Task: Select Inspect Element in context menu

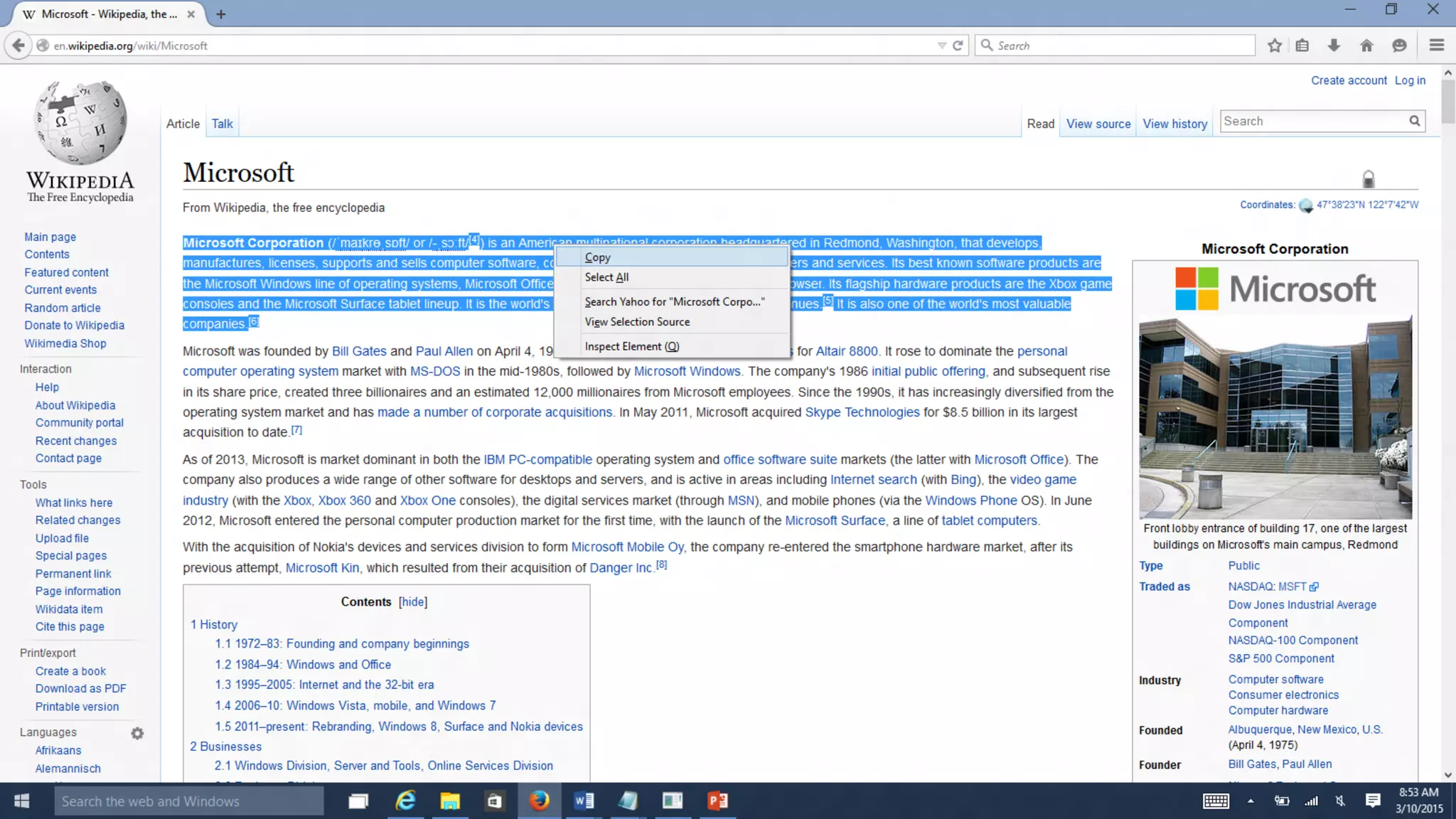Action: tap(631, 346)
